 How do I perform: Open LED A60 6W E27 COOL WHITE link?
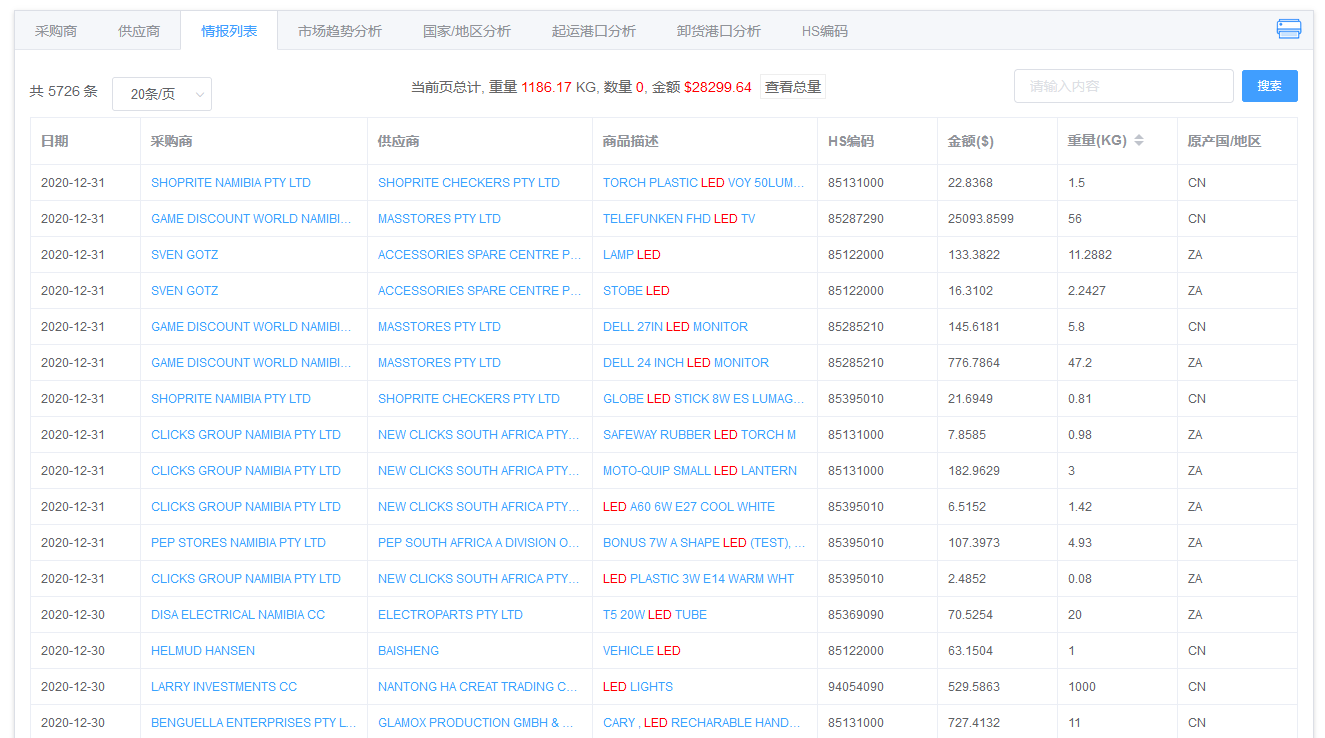689,507
